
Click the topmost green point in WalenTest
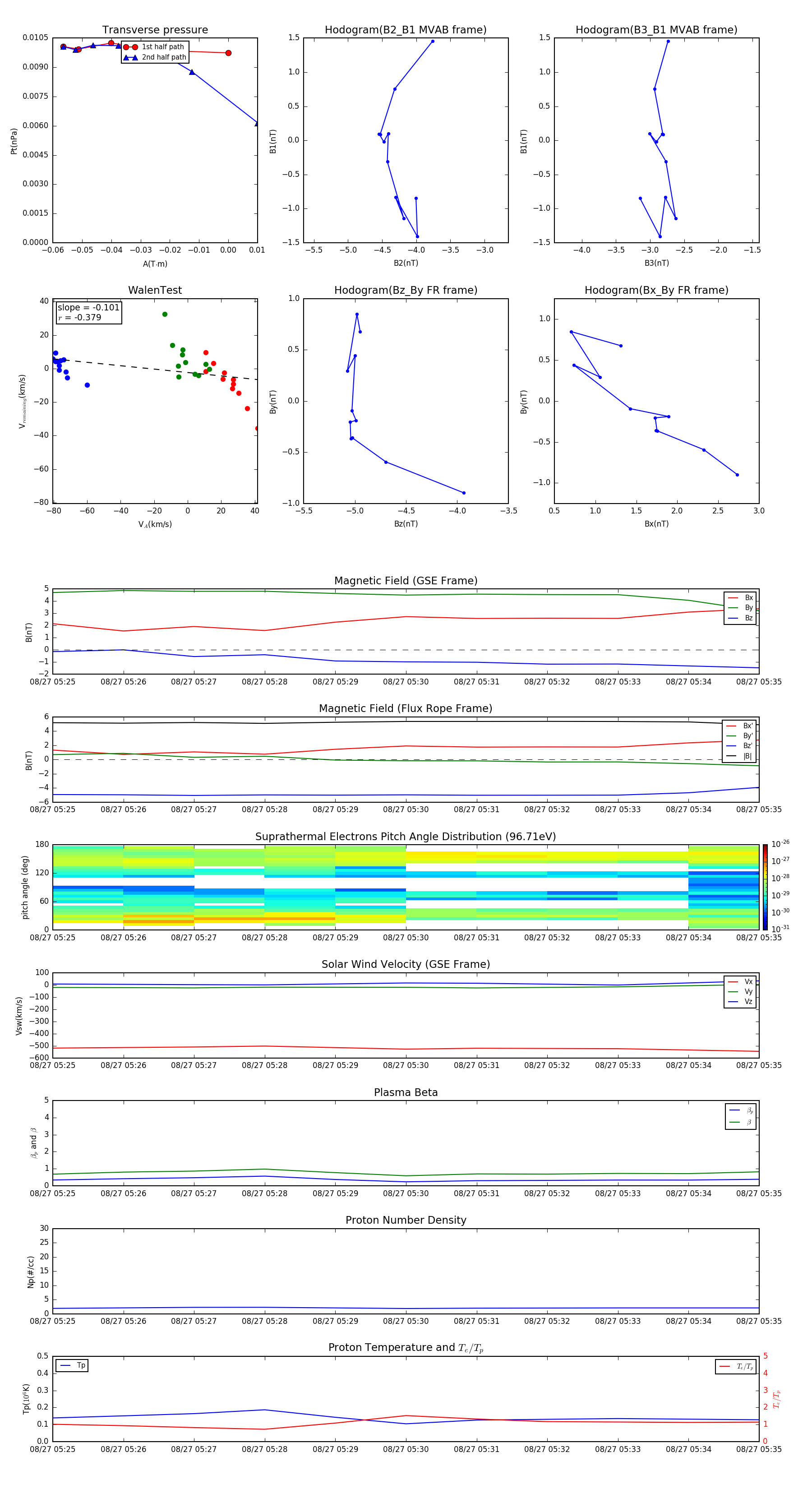pos(165,314)
